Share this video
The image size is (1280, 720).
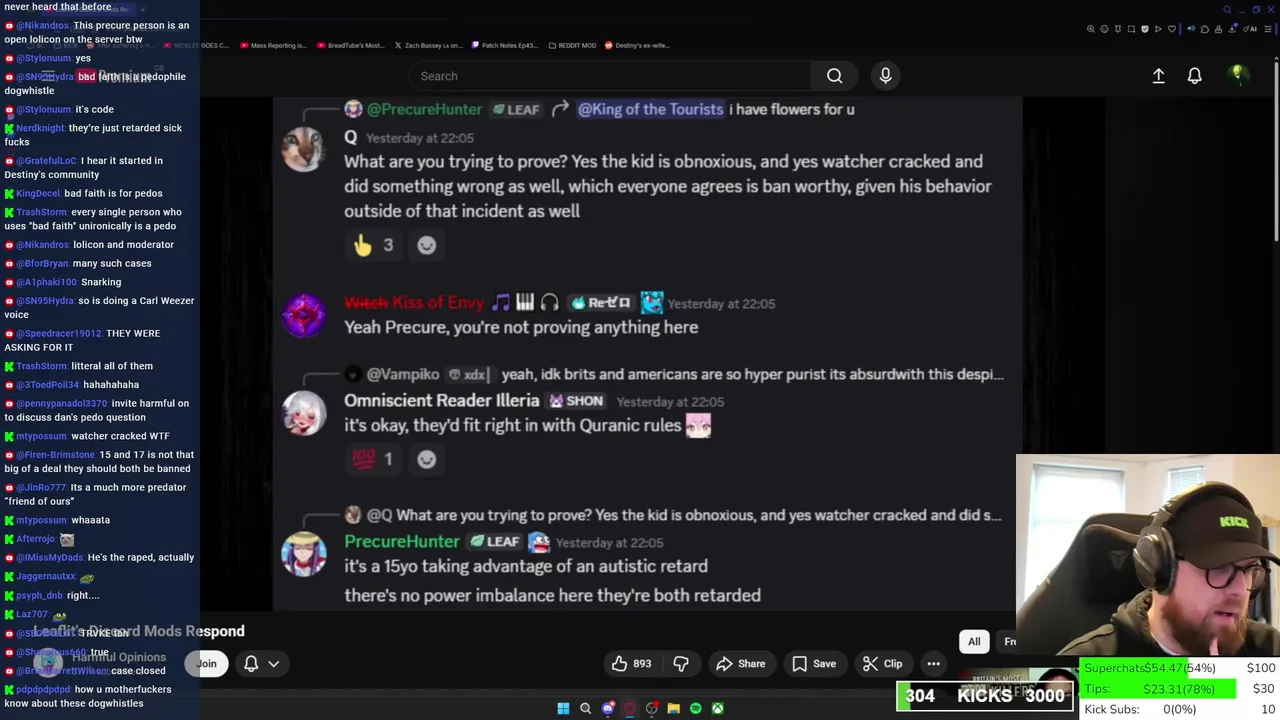[740, 664]
